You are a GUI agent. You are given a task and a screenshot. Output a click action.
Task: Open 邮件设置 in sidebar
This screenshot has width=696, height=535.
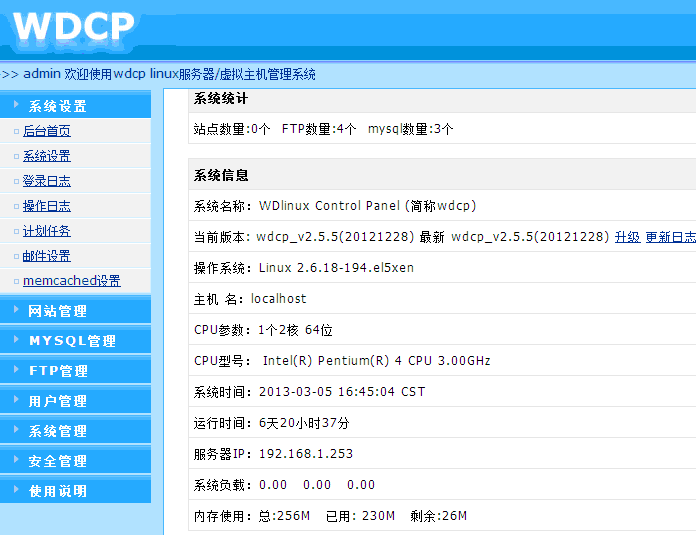point(47,256)
